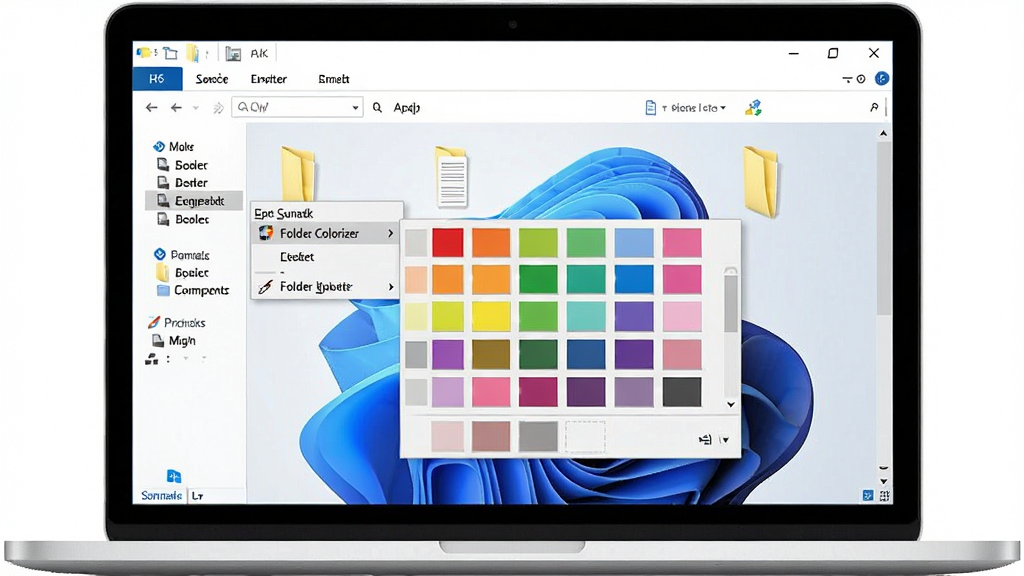
Task: Switch to the Sorcce ribbon tab
Action: [x=212, y=79]
